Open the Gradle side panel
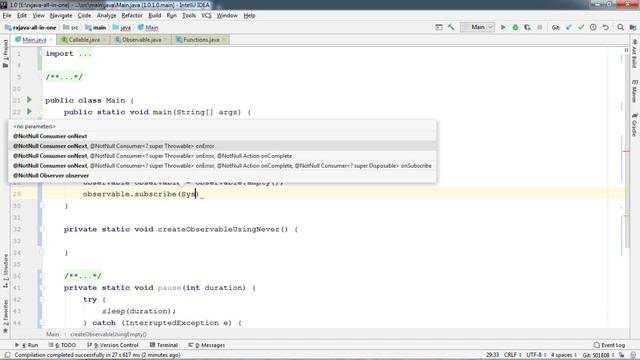 (634, 124)
